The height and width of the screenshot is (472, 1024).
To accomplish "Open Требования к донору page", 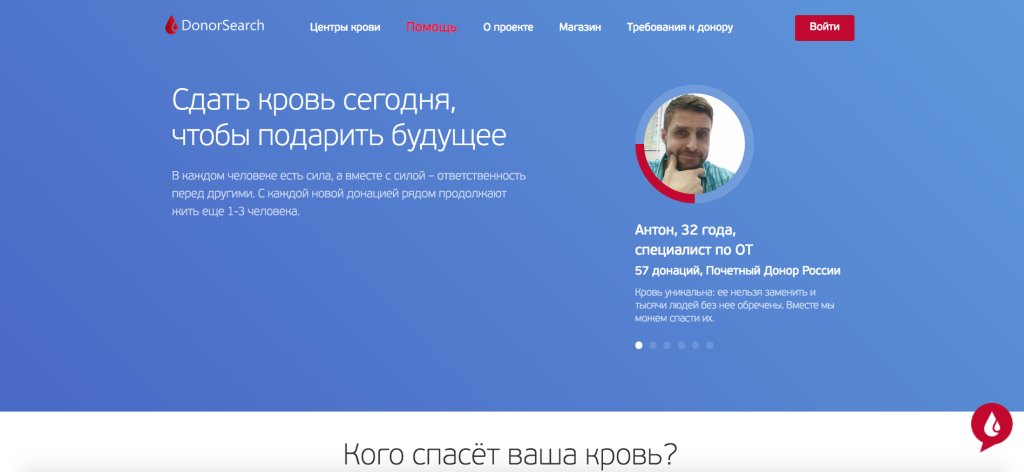I will pos(680,27).
